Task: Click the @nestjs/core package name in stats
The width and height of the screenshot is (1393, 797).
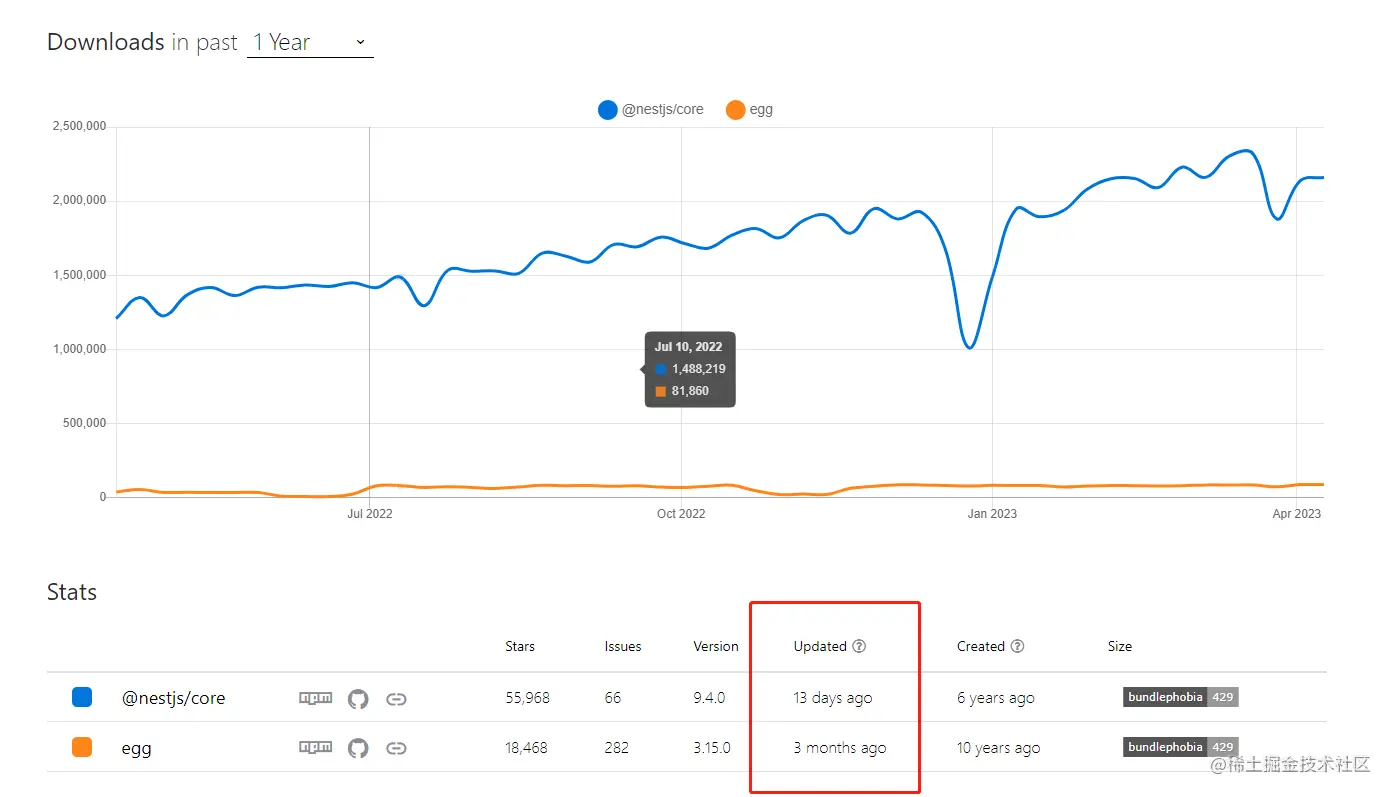Action: pos(173,698)
